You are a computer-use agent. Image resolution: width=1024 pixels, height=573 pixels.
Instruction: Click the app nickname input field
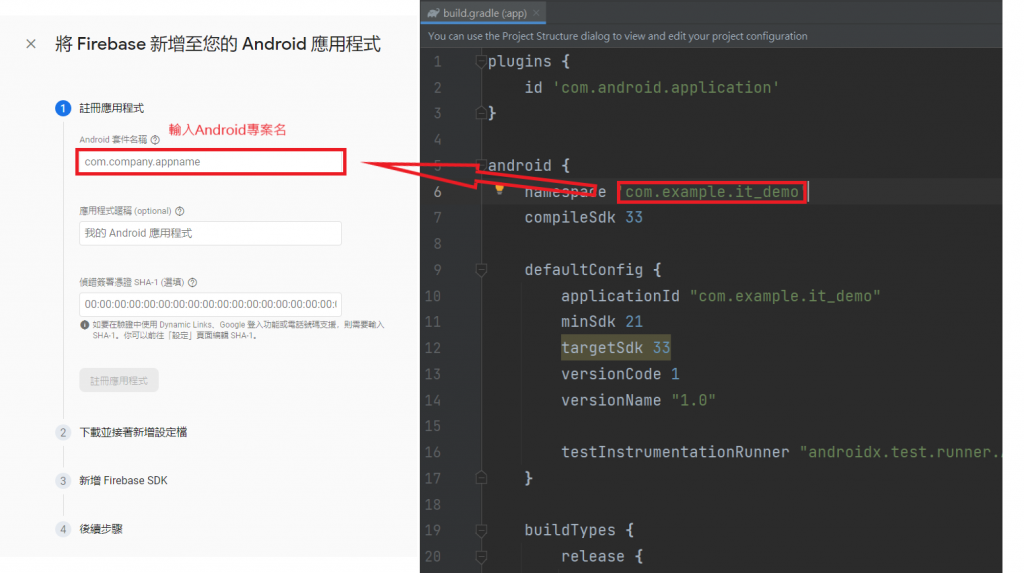pyautogui.click(x=210, y=233)
